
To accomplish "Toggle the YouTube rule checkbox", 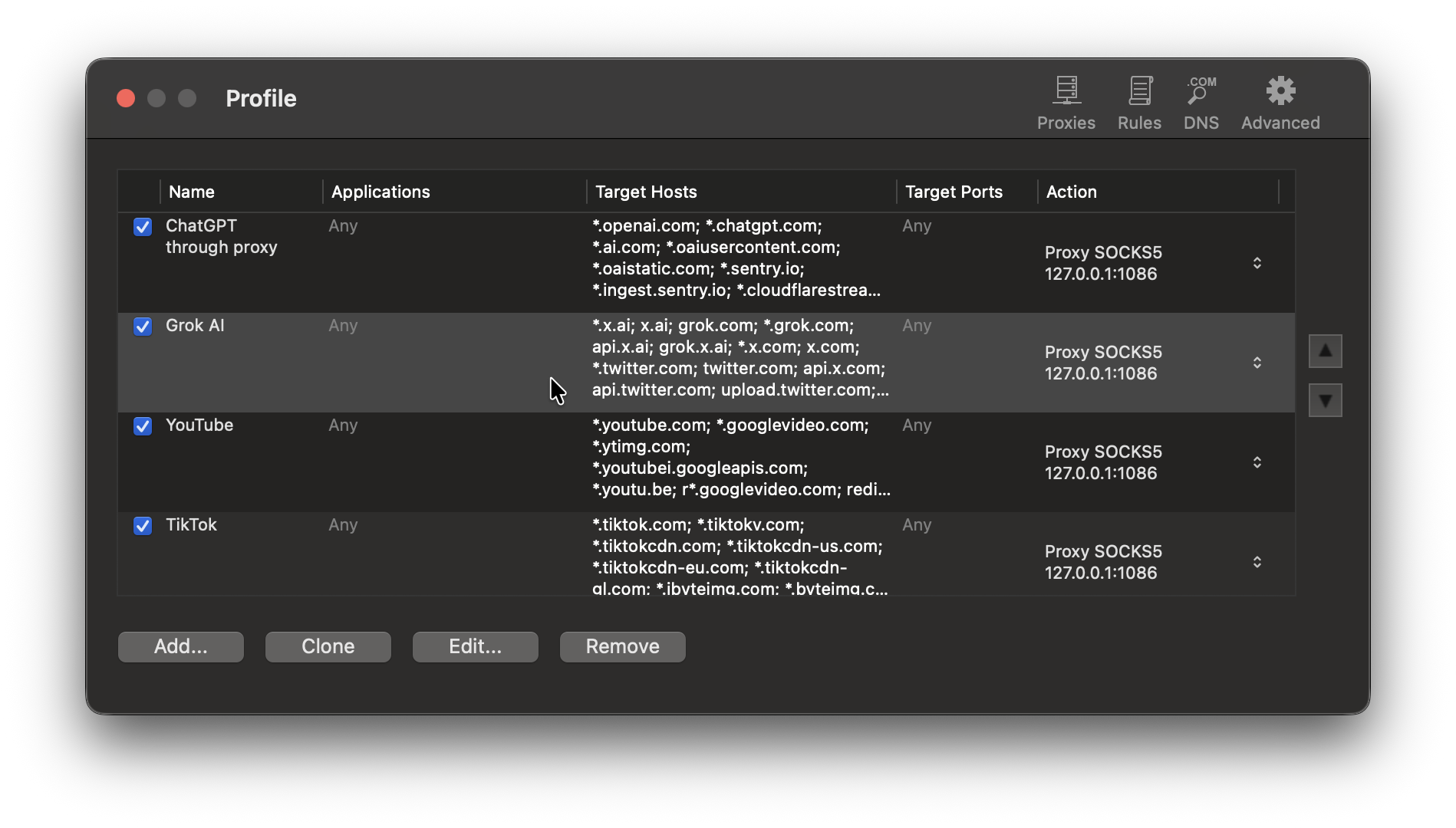I will pos(143,426).
